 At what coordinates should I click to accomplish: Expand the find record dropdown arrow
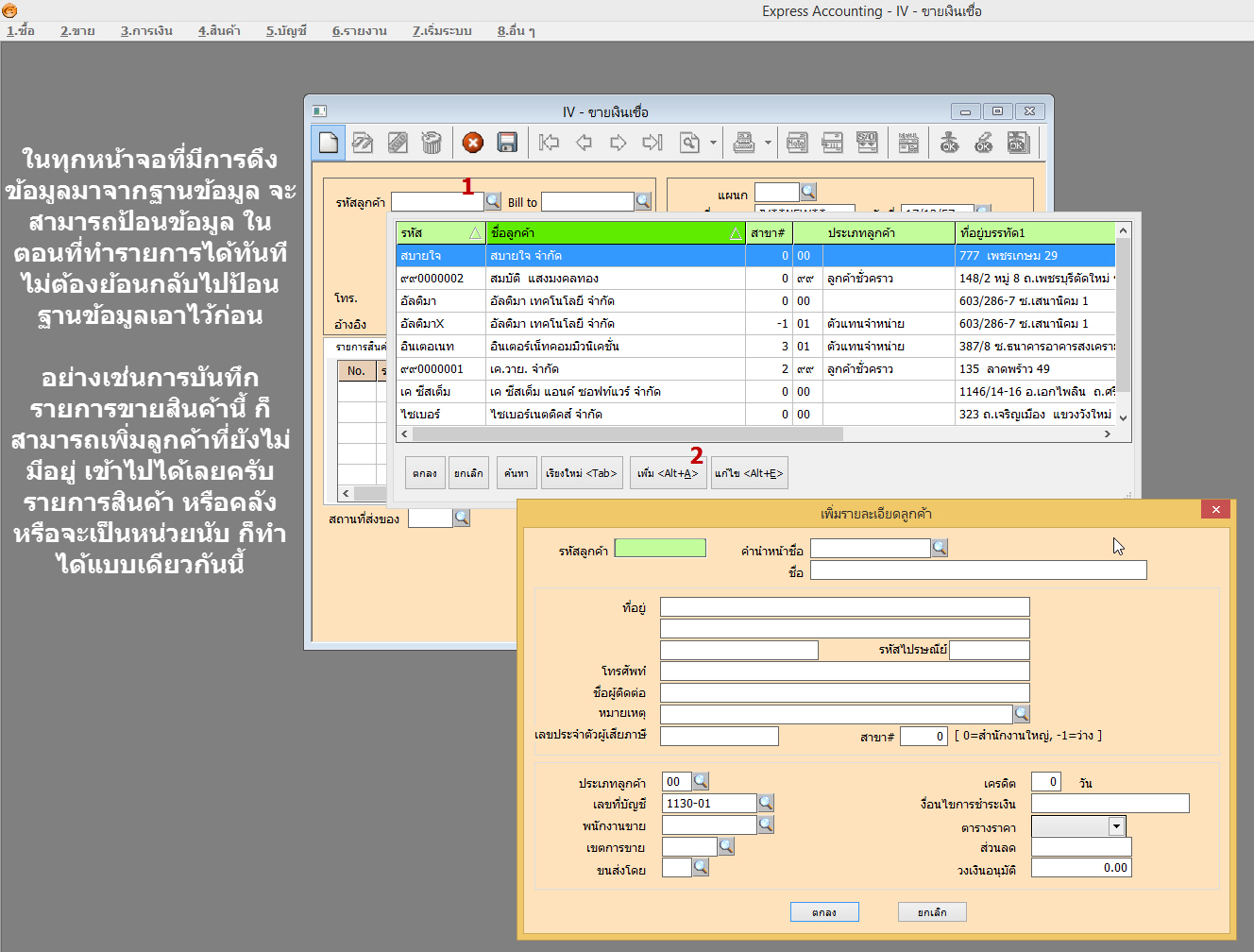pos(713,144)
